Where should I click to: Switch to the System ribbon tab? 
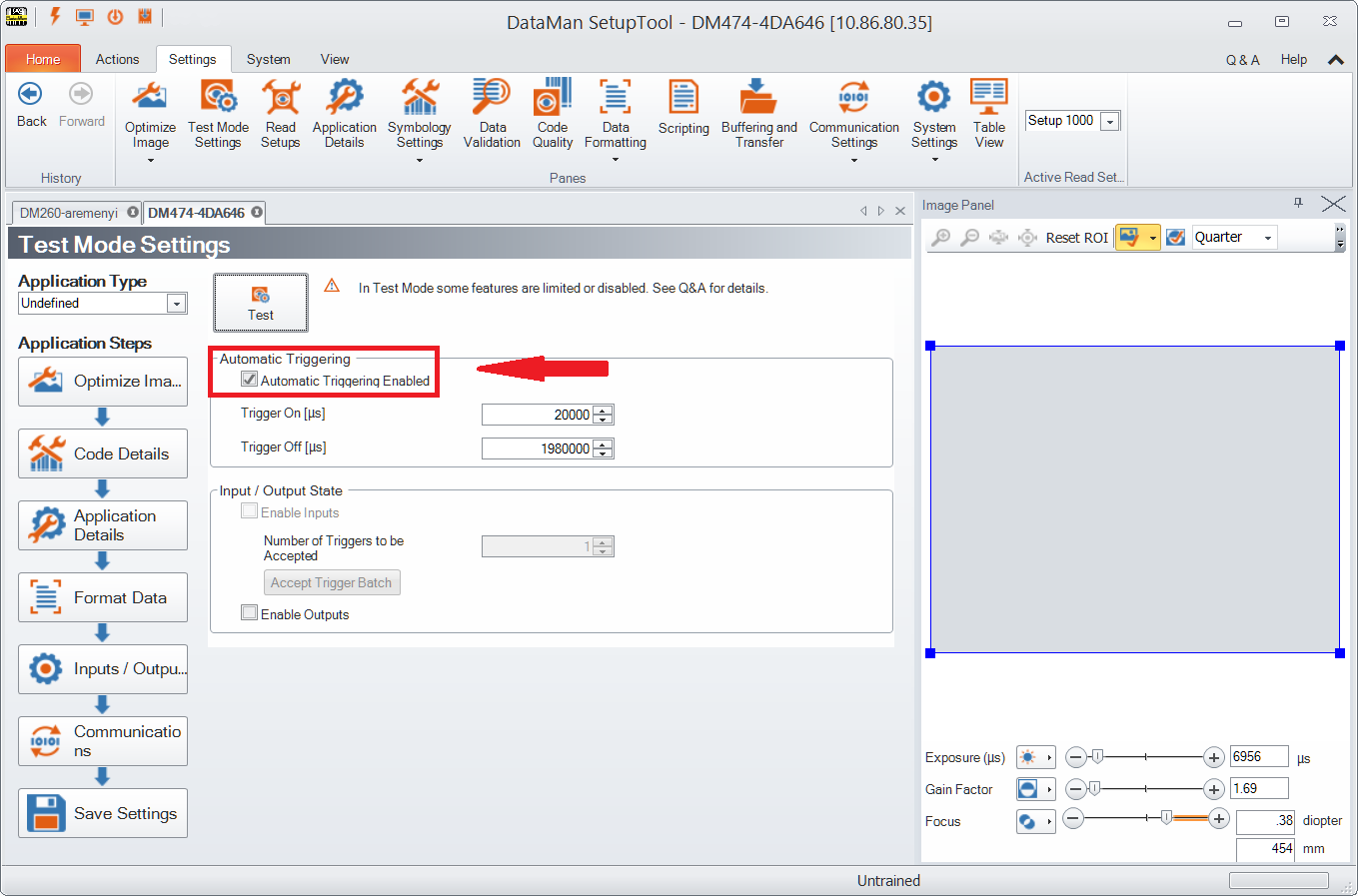click(x=268, y=60)
